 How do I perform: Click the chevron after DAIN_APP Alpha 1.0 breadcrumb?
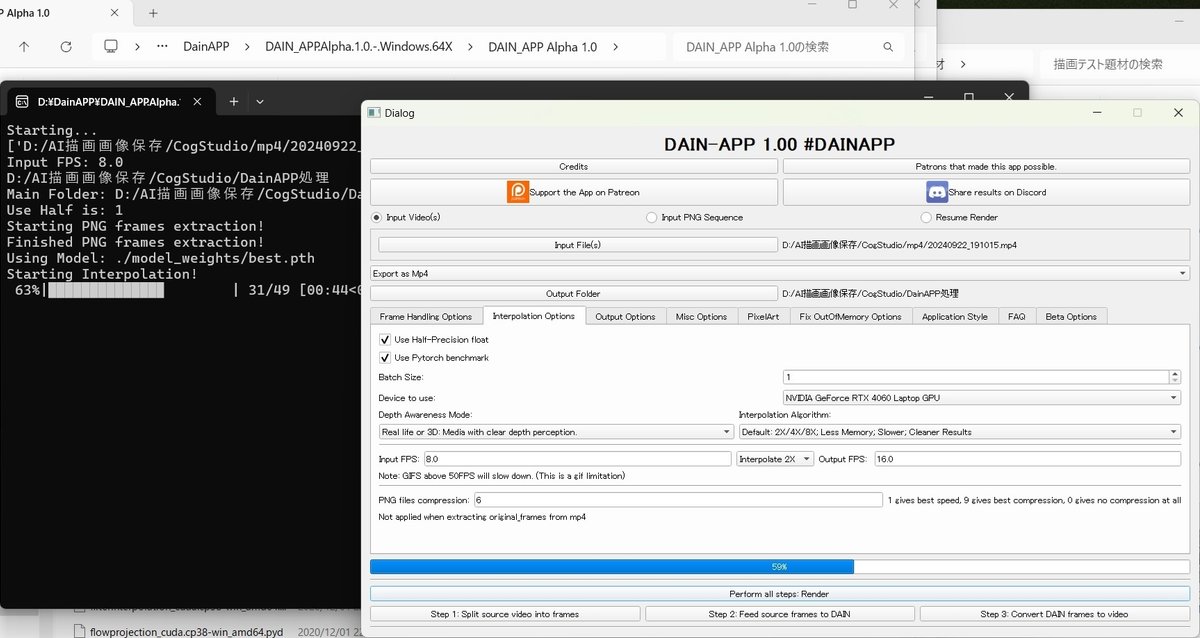click(x=614, y=47)
